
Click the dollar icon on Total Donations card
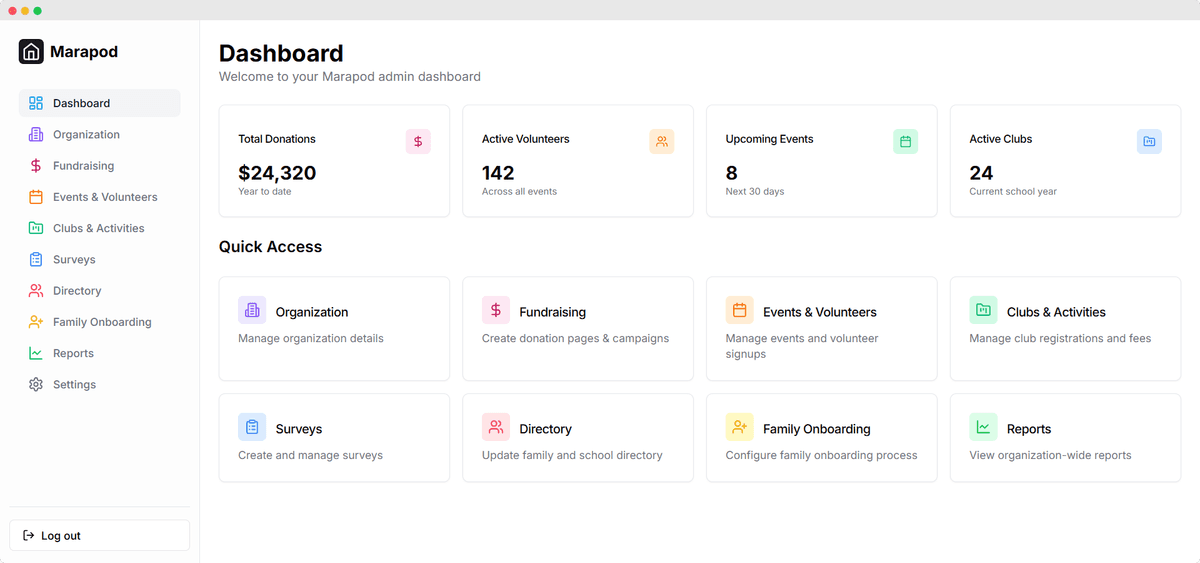[x=418, y=142]
